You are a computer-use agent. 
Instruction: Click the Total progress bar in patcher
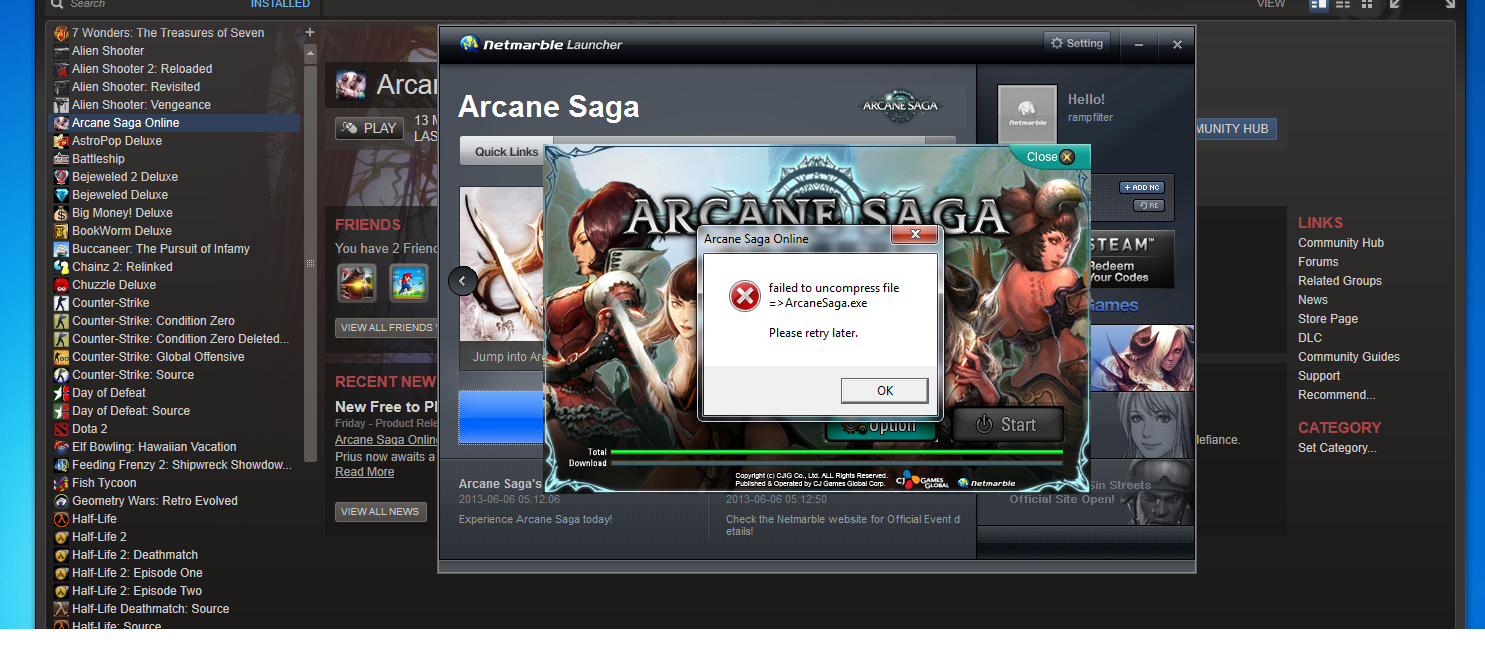coord(836,453)
